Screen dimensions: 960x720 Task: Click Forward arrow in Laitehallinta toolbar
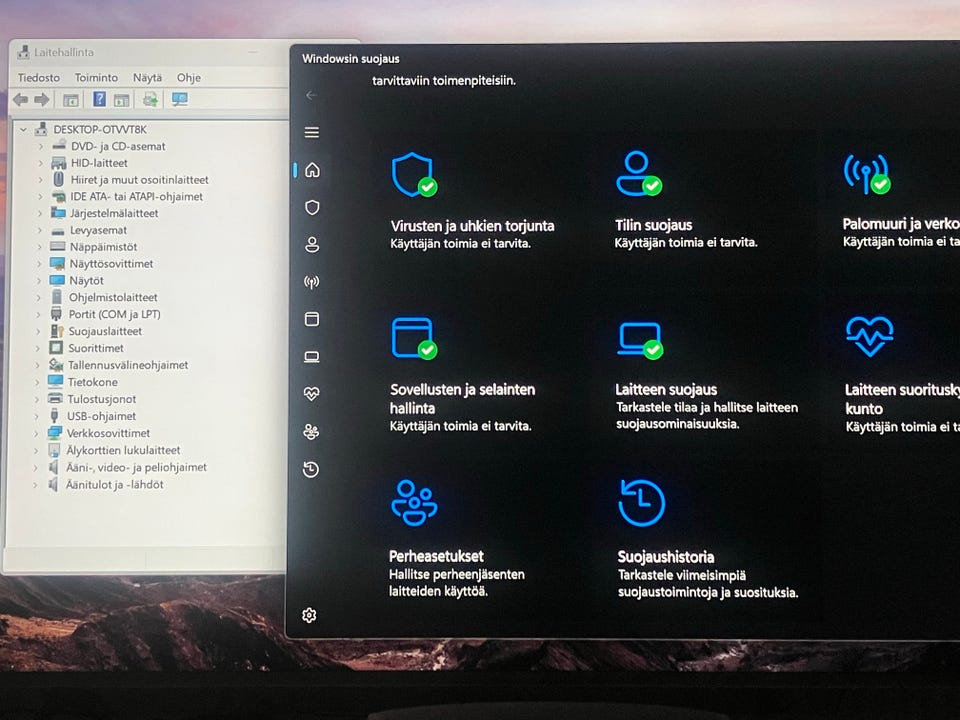(42, 99)
